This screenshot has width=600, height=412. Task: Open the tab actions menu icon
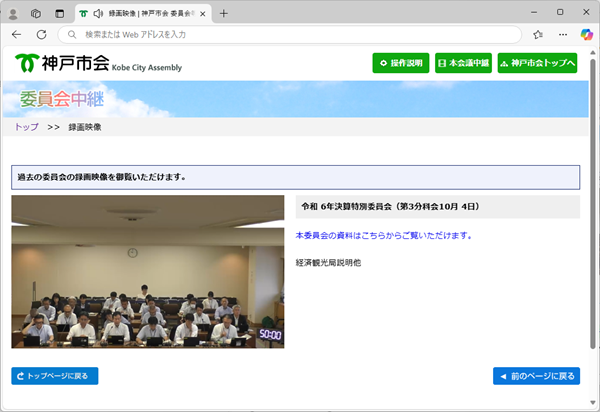coord(58,13)
